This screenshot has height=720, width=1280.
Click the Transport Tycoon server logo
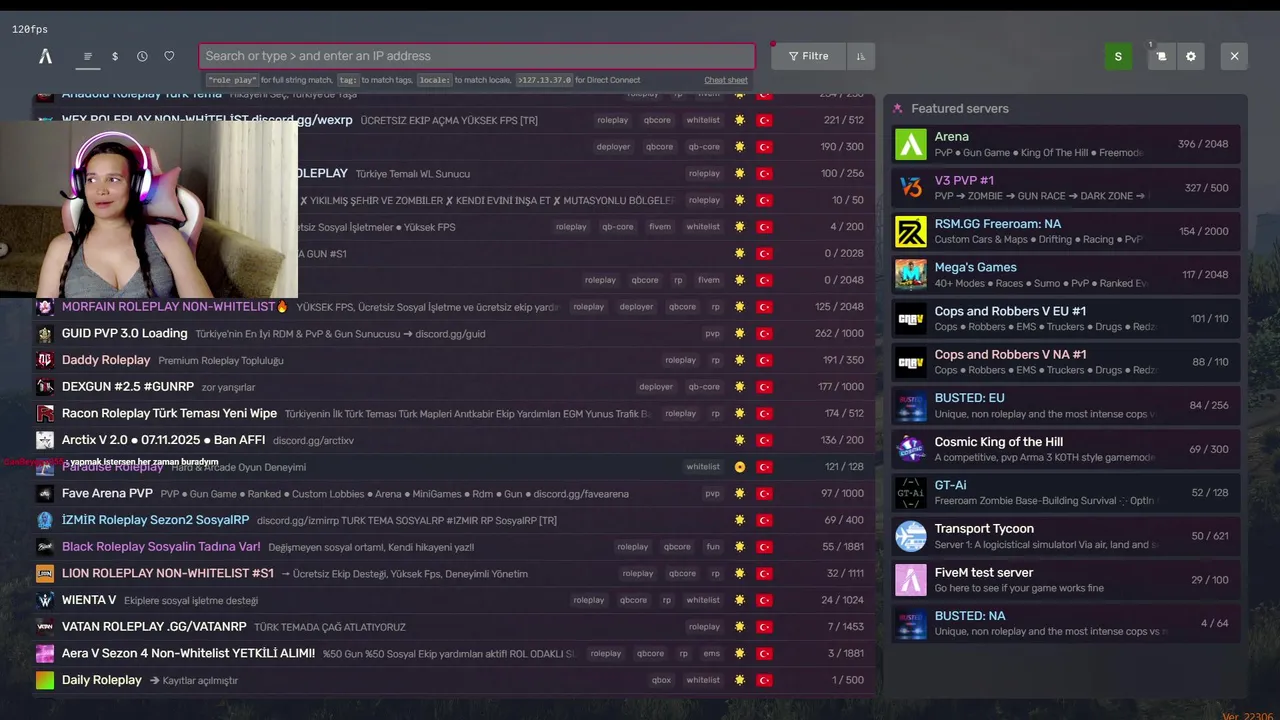[x=911, y=536]
